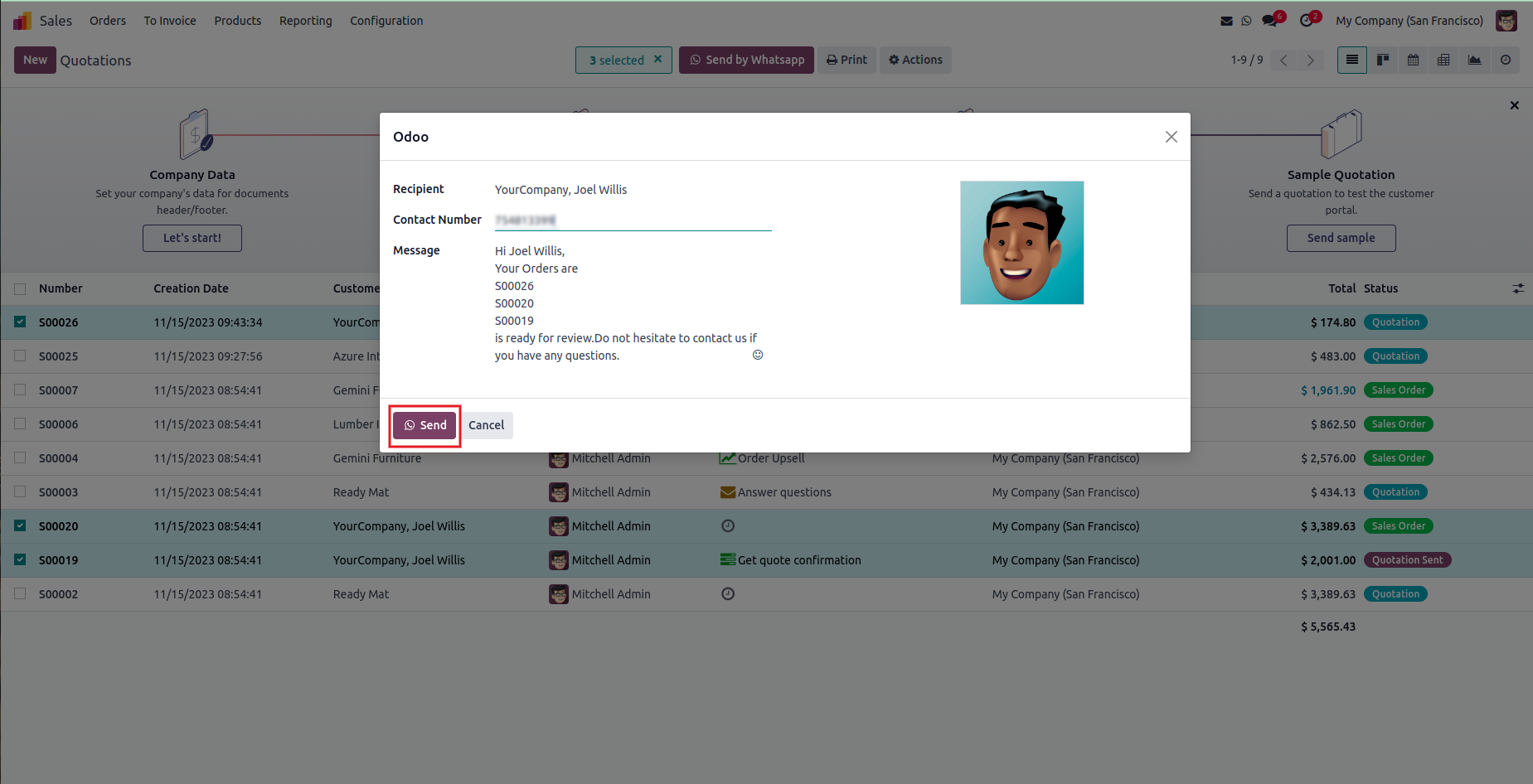Open My Company (San Francisco) company switcher
1533x784 pixels.
1409,21
